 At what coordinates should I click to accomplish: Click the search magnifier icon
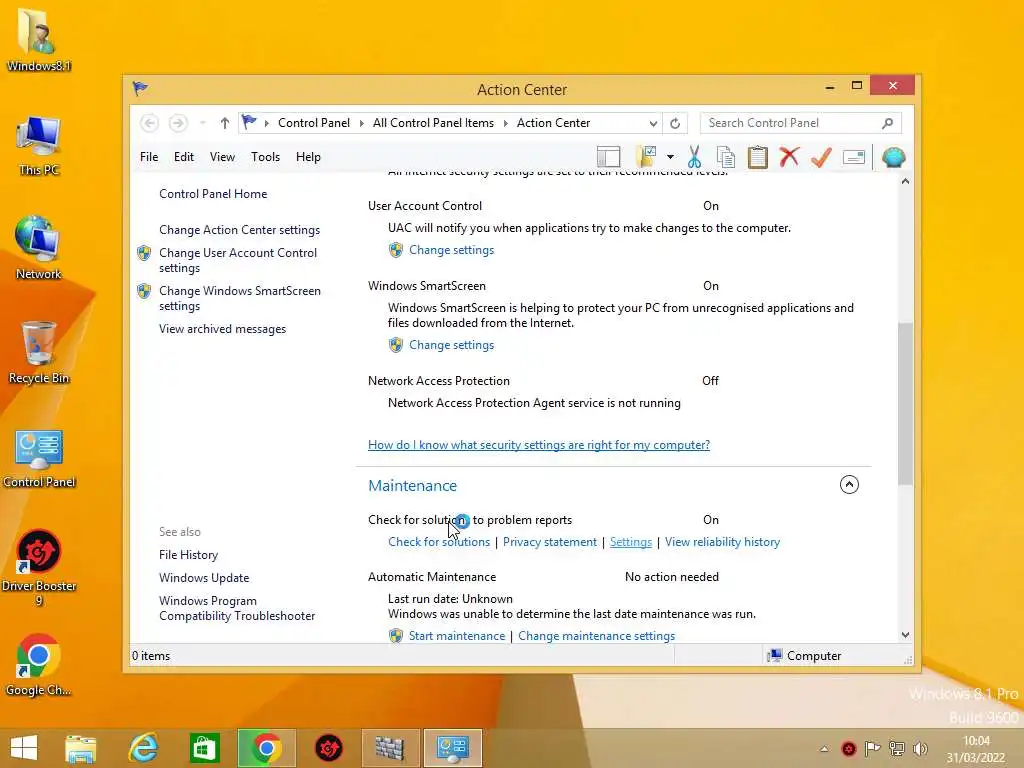point(888,123)
